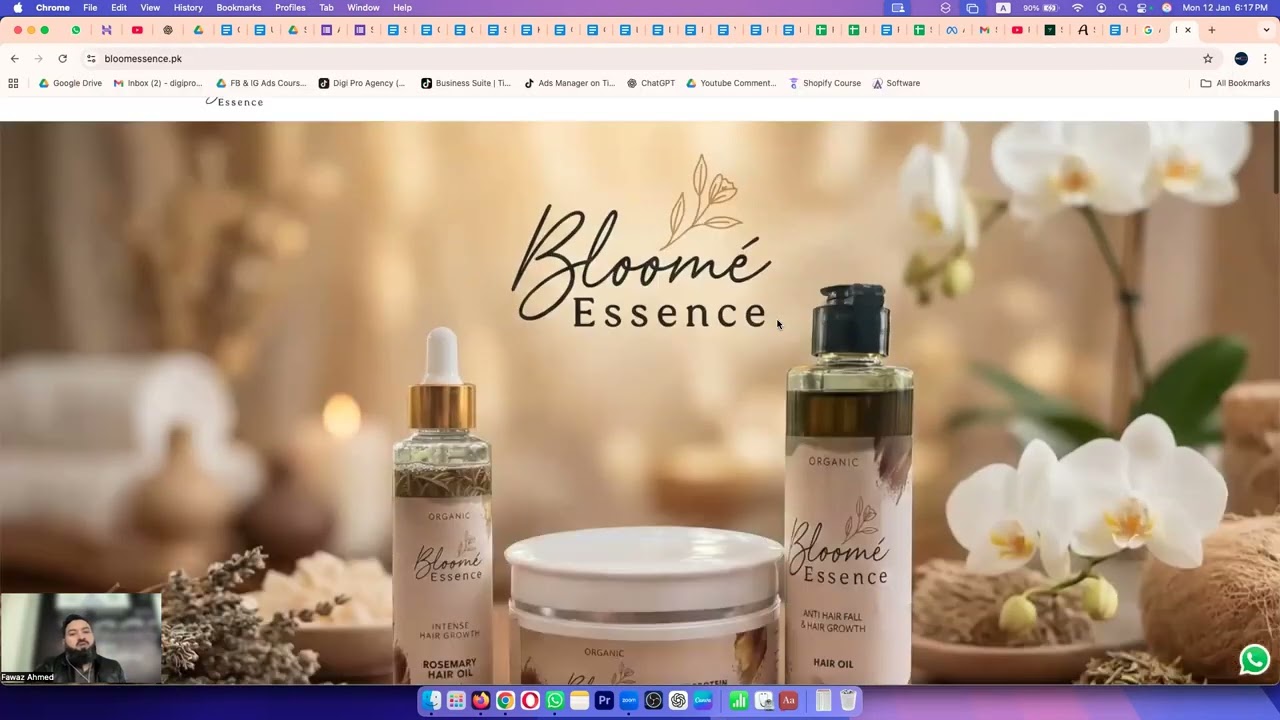View site information icon in address bar
Image resolution: width=1280 pixels, height=720 pixels.
[91, 59]
